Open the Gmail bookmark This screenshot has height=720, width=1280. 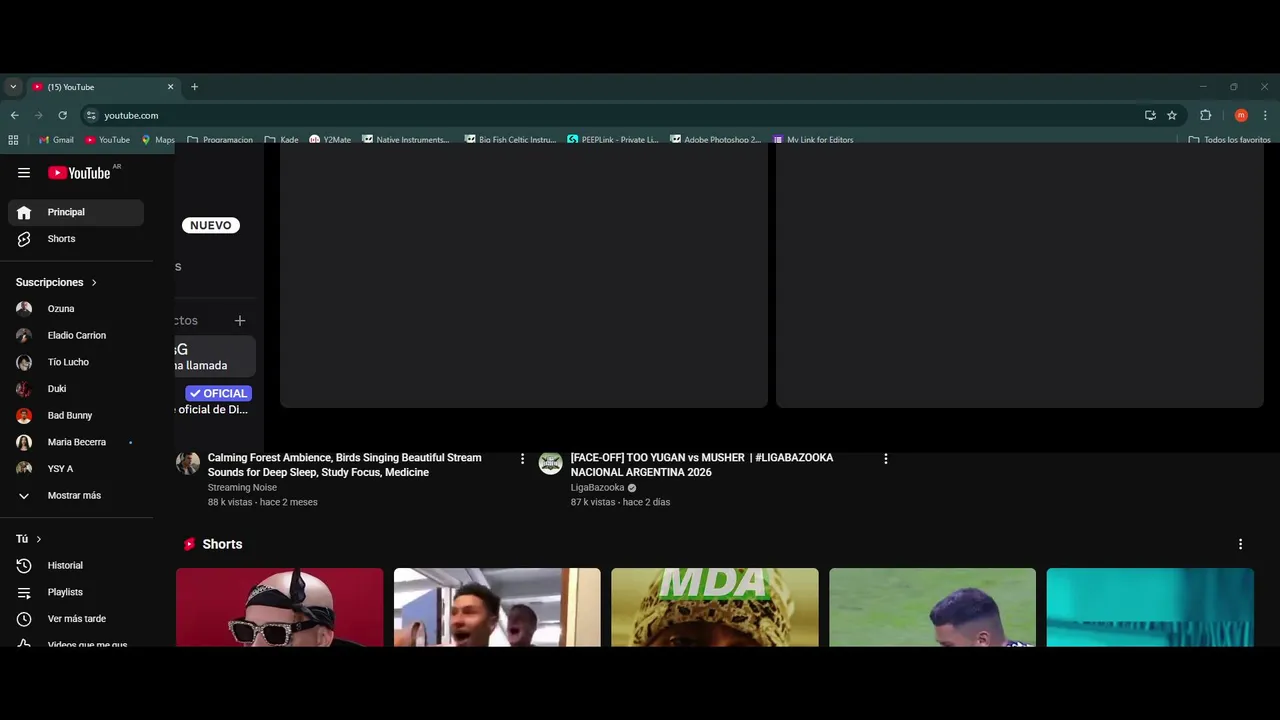tap(56, 140)
